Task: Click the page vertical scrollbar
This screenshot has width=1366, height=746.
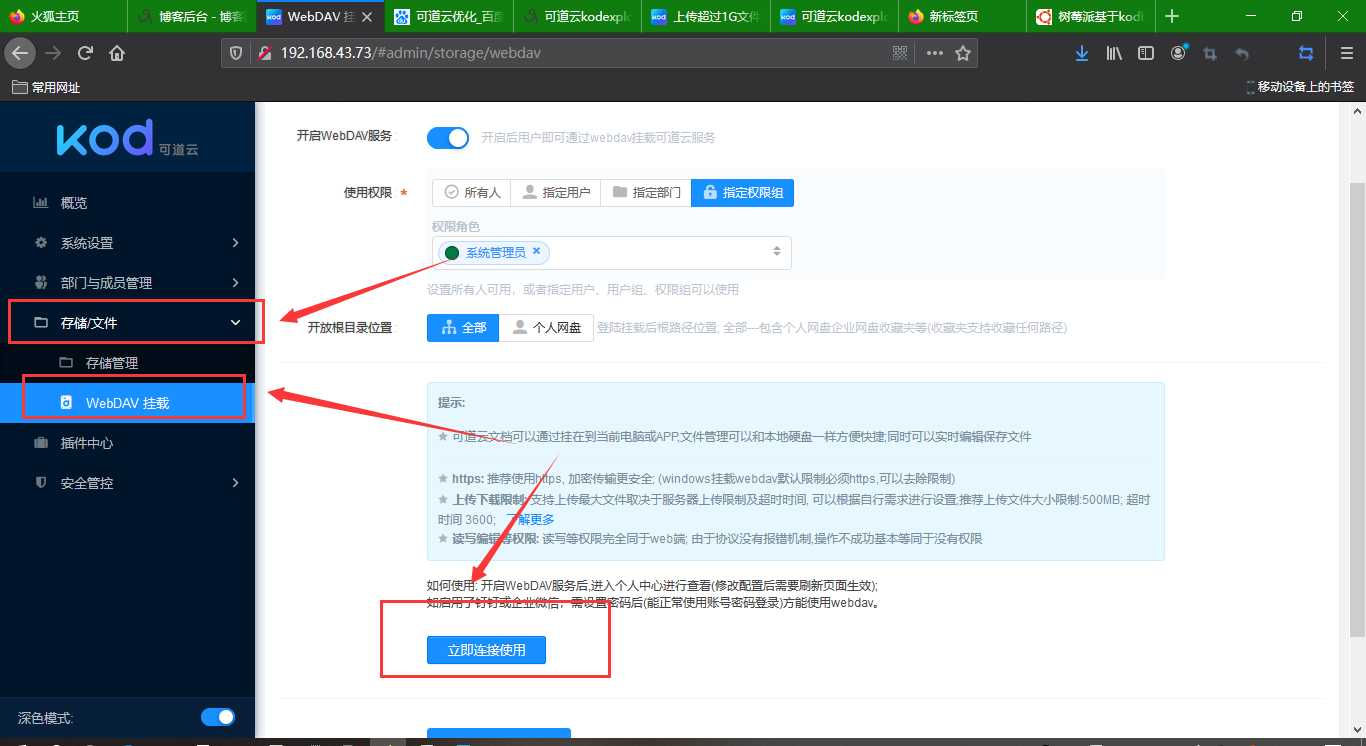Action: (1357, 410)
